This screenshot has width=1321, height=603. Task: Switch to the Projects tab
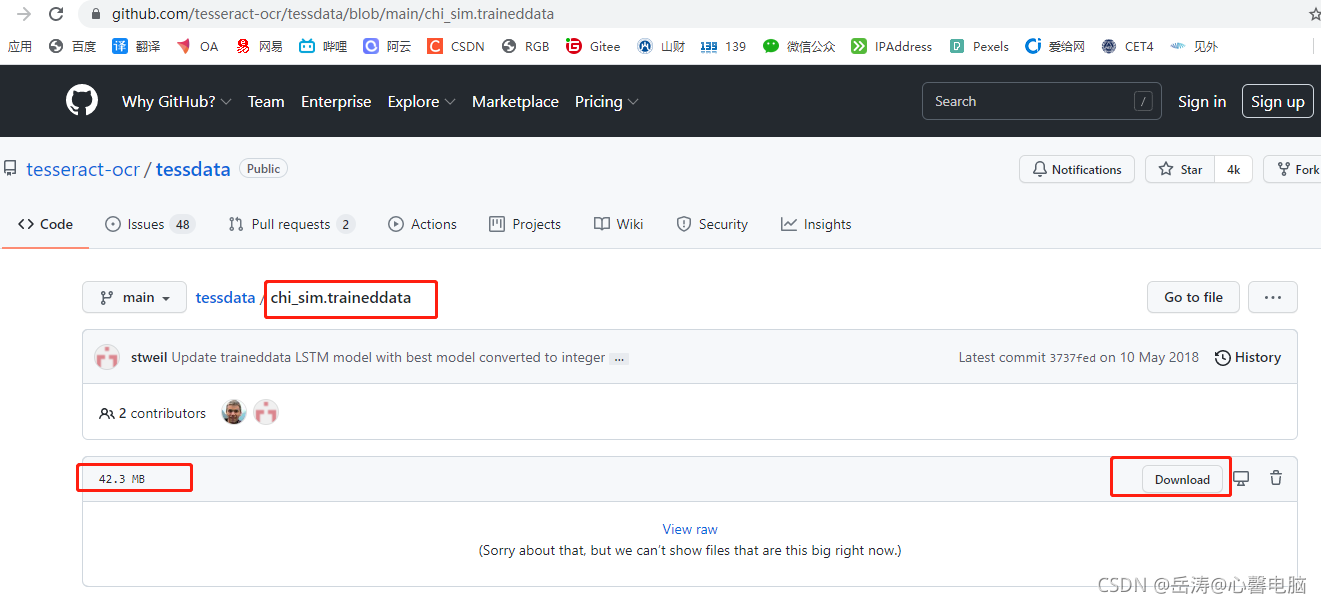pos(525,224)
